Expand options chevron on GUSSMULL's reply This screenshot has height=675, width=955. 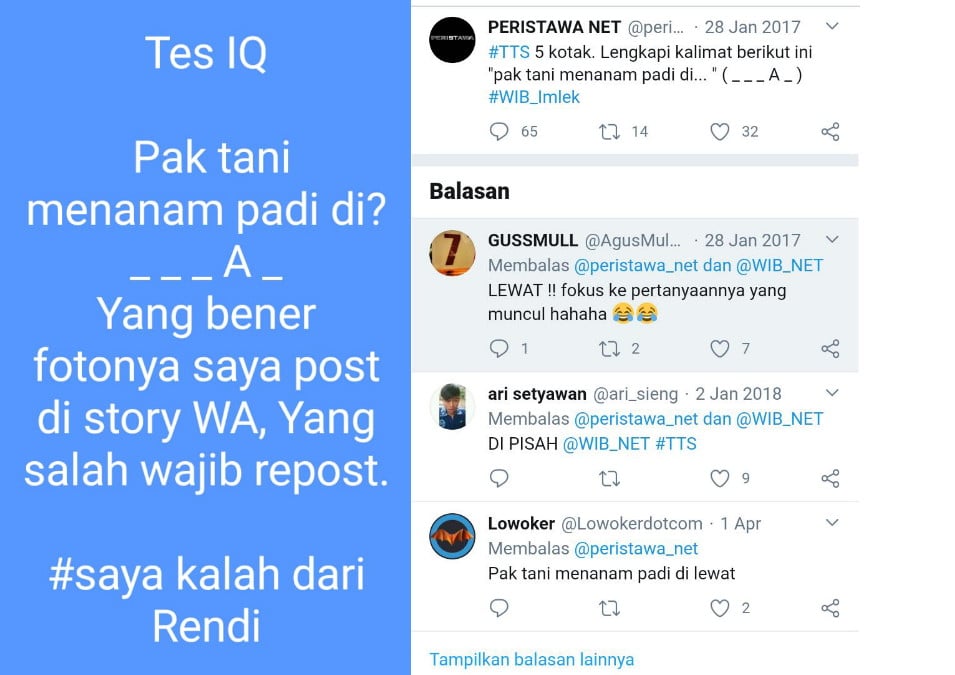pyautogui.click(x=832, y=239)
